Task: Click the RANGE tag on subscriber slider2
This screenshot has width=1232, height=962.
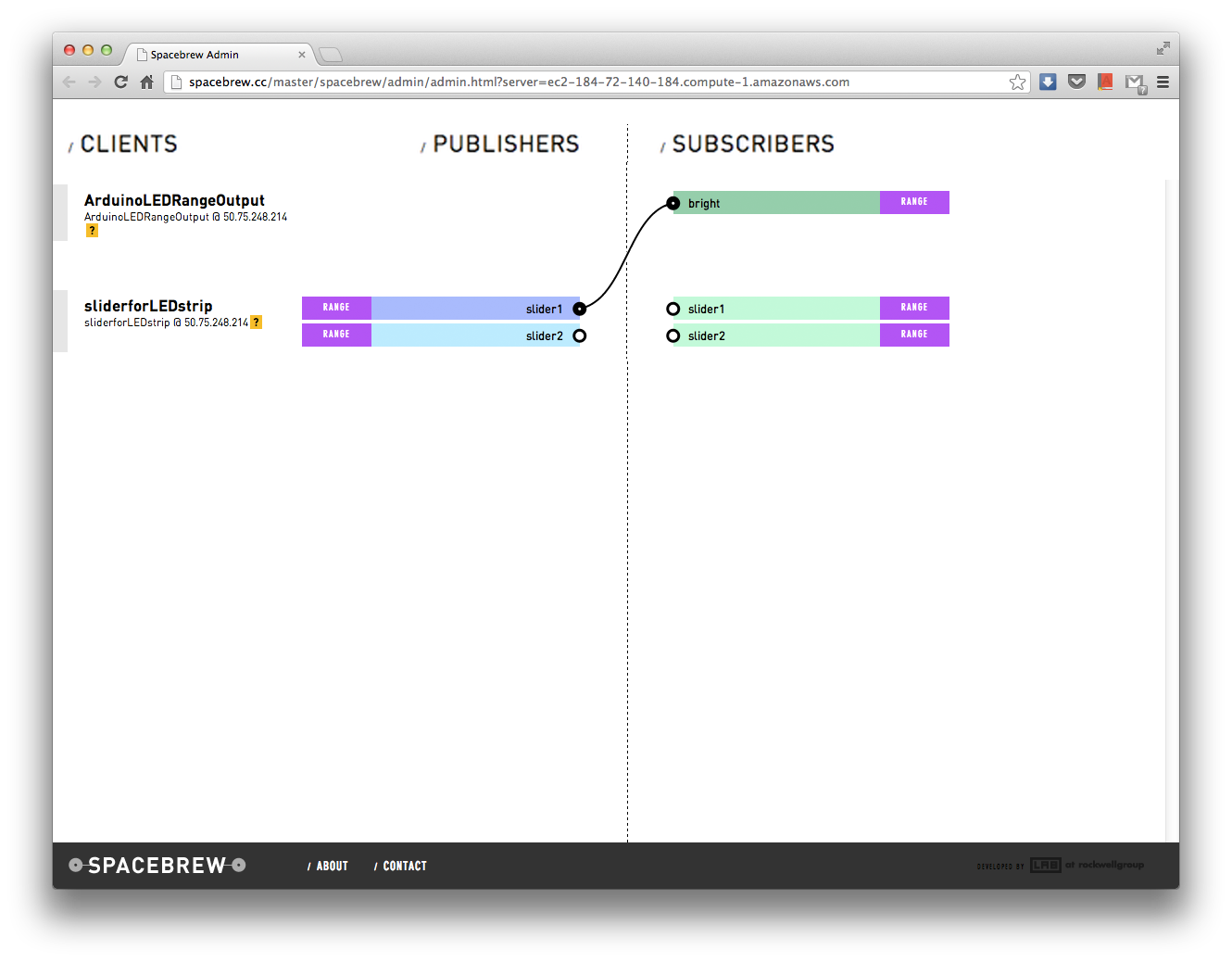Action: point(914,335)
